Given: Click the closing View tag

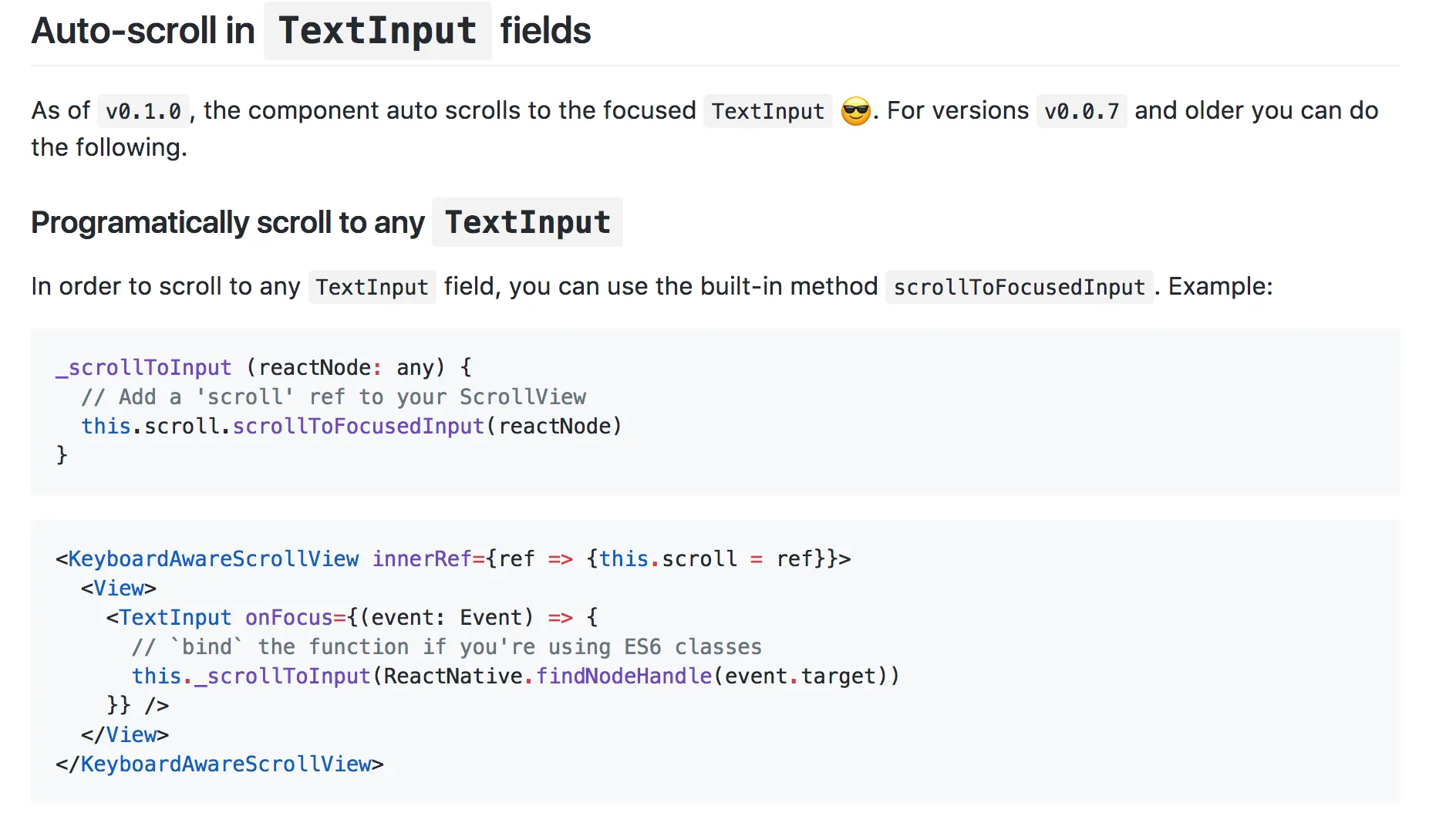Looking at the screenshot, I should [x=125, y=735].
